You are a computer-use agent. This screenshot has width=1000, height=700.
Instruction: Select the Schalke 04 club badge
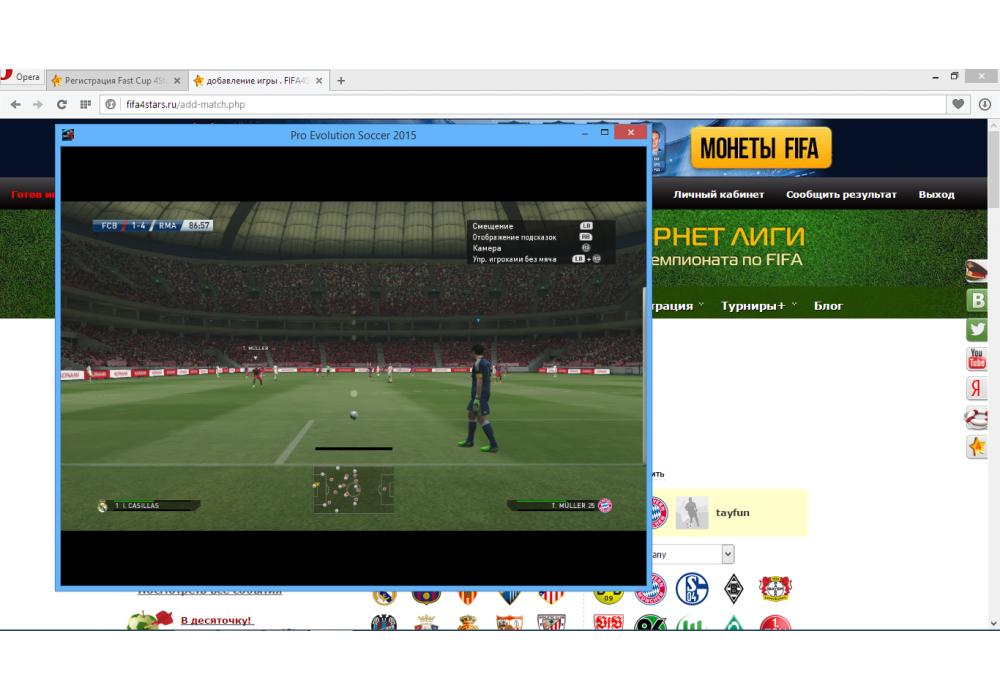point(691,589)
